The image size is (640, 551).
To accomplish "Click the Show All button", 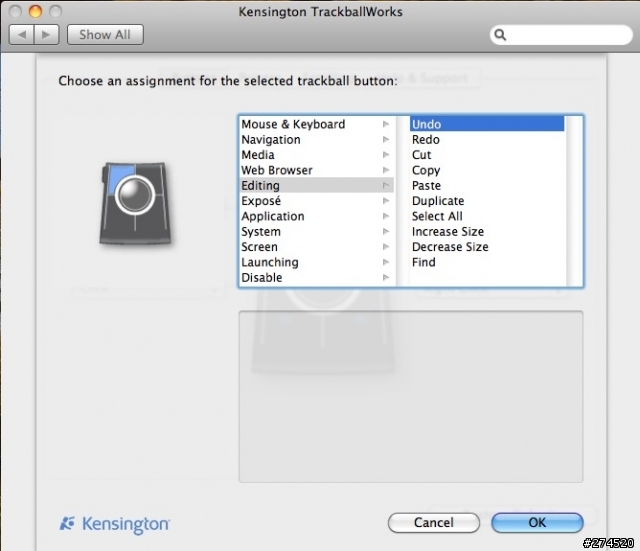I will [105, 35].
